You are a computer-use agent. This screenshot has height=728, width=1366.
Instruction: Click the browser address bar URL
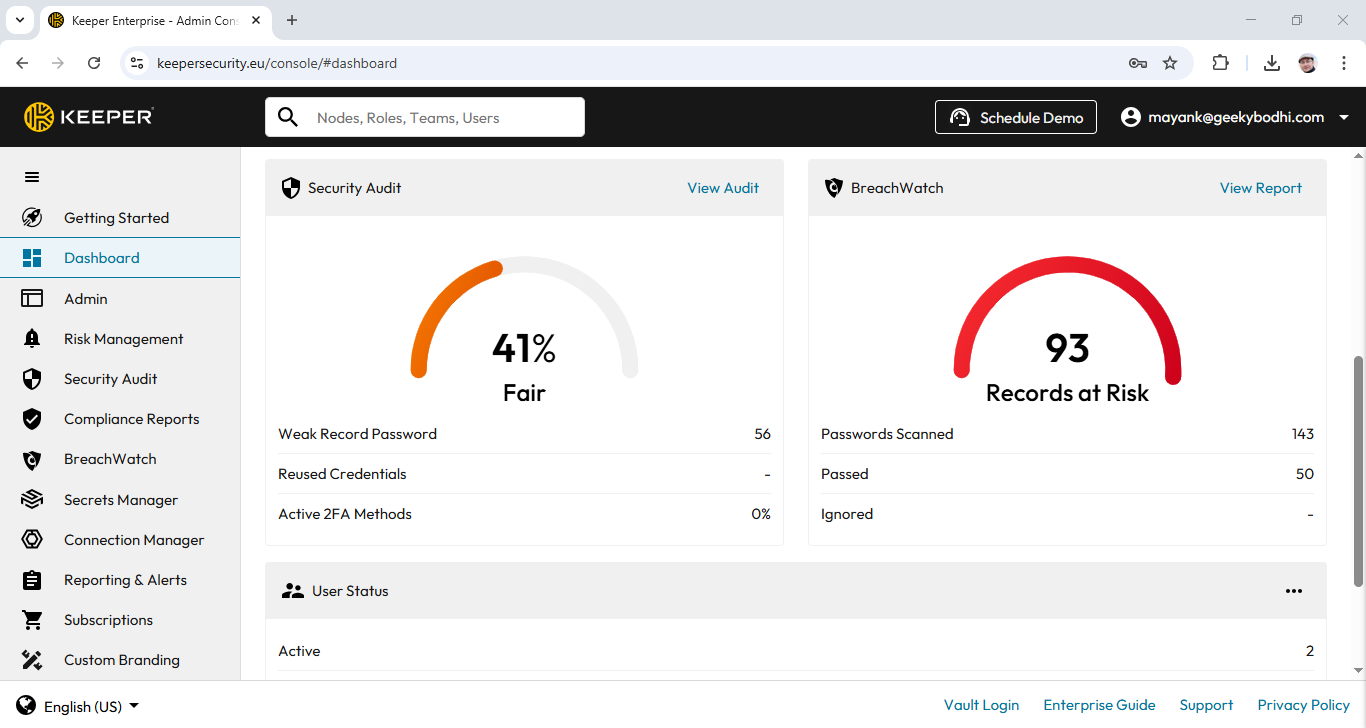click(277, 63)
